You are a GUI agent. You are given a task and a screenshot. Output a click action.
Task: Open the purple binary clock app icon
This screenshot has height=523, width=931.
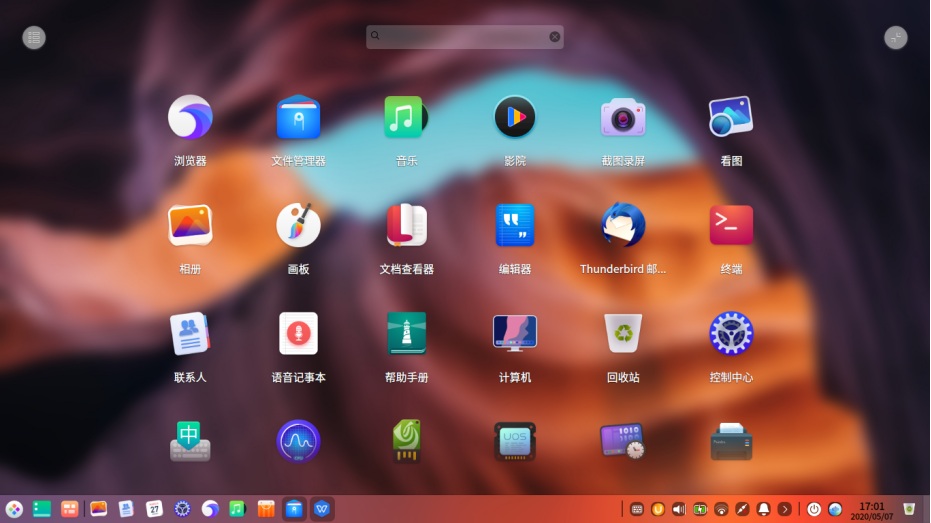click(623, 442)
